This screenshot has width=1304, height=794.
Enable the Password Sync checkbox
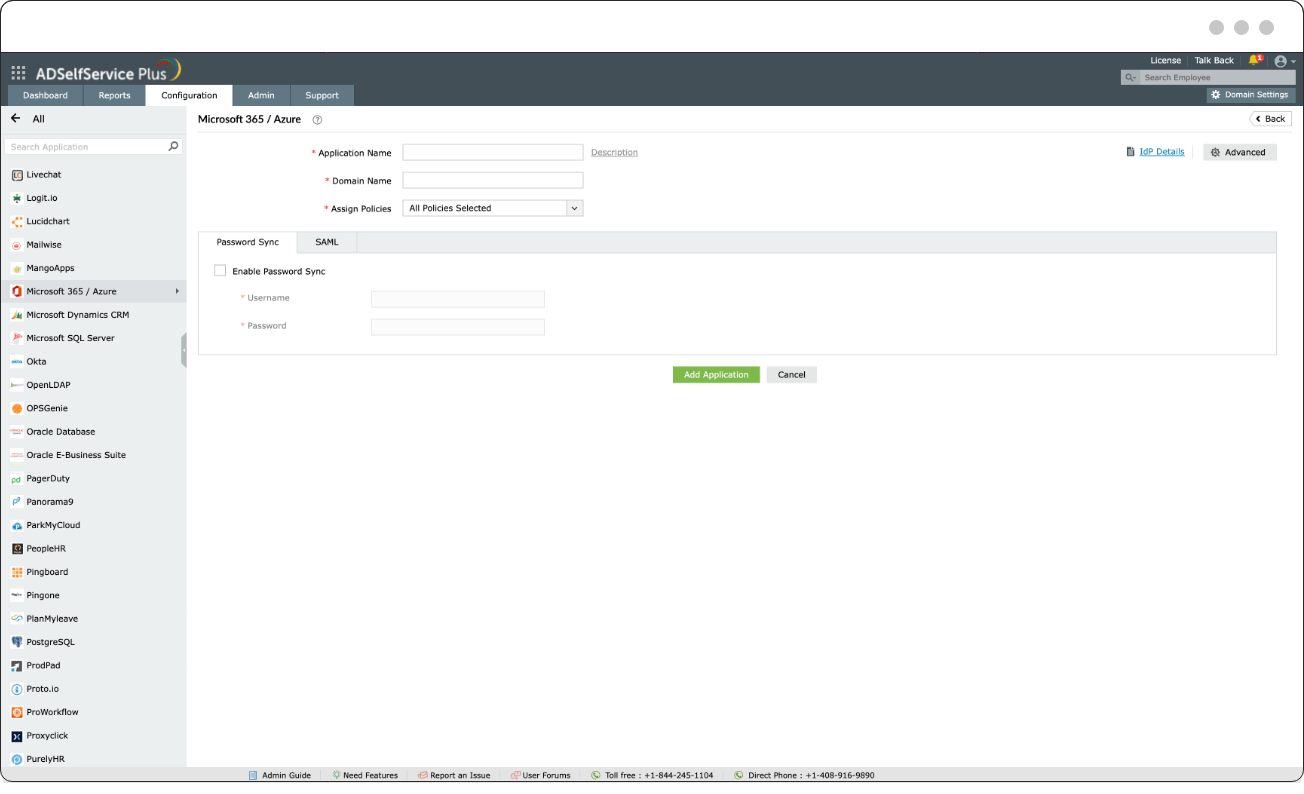[220, 271]
